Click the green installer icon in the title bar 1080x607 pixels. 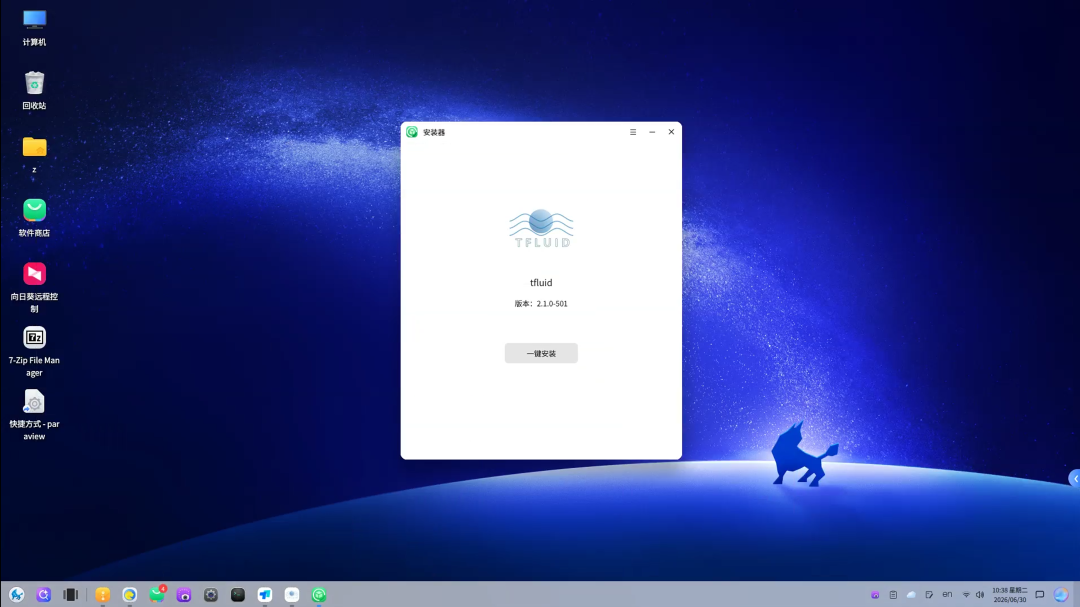412,132
